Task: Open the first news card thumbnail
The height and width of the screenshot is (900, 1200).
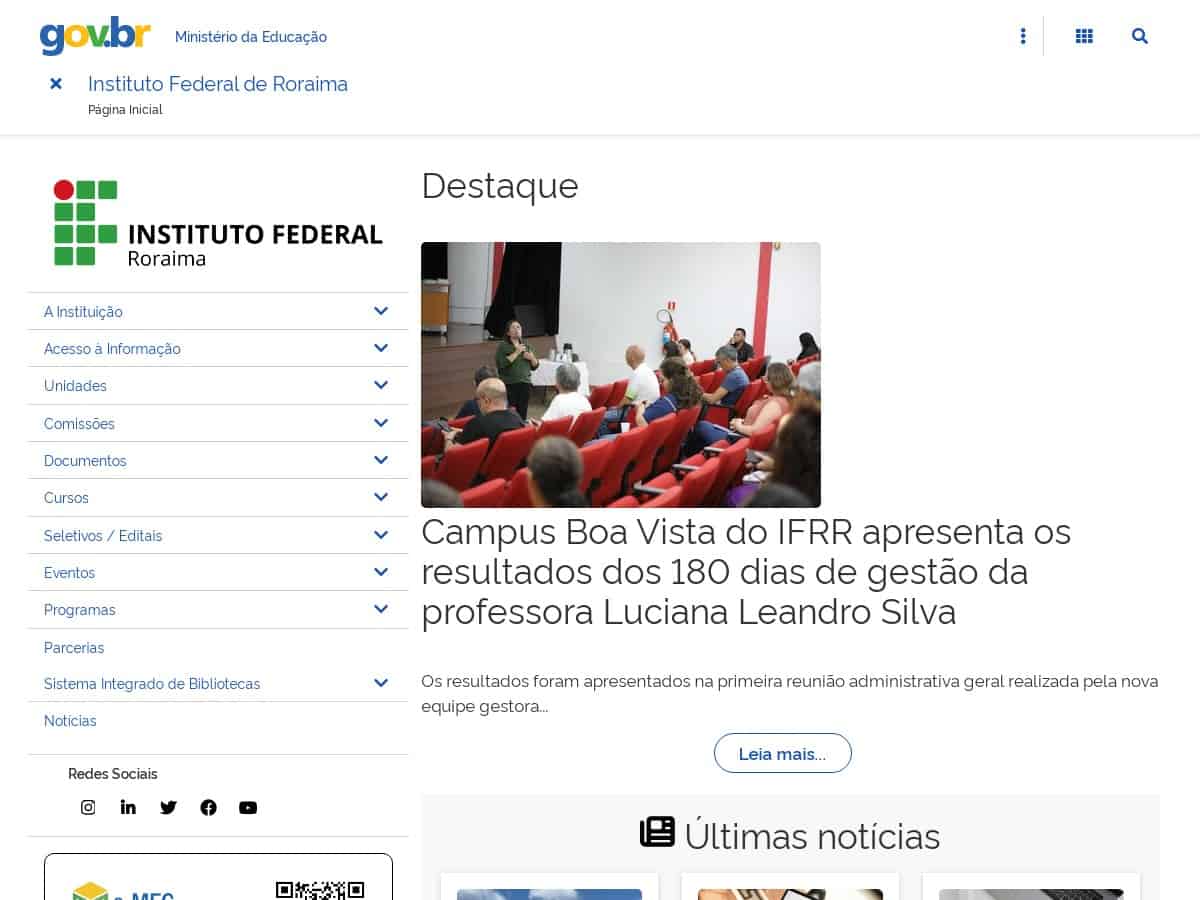Action: (x=549, y=894)
